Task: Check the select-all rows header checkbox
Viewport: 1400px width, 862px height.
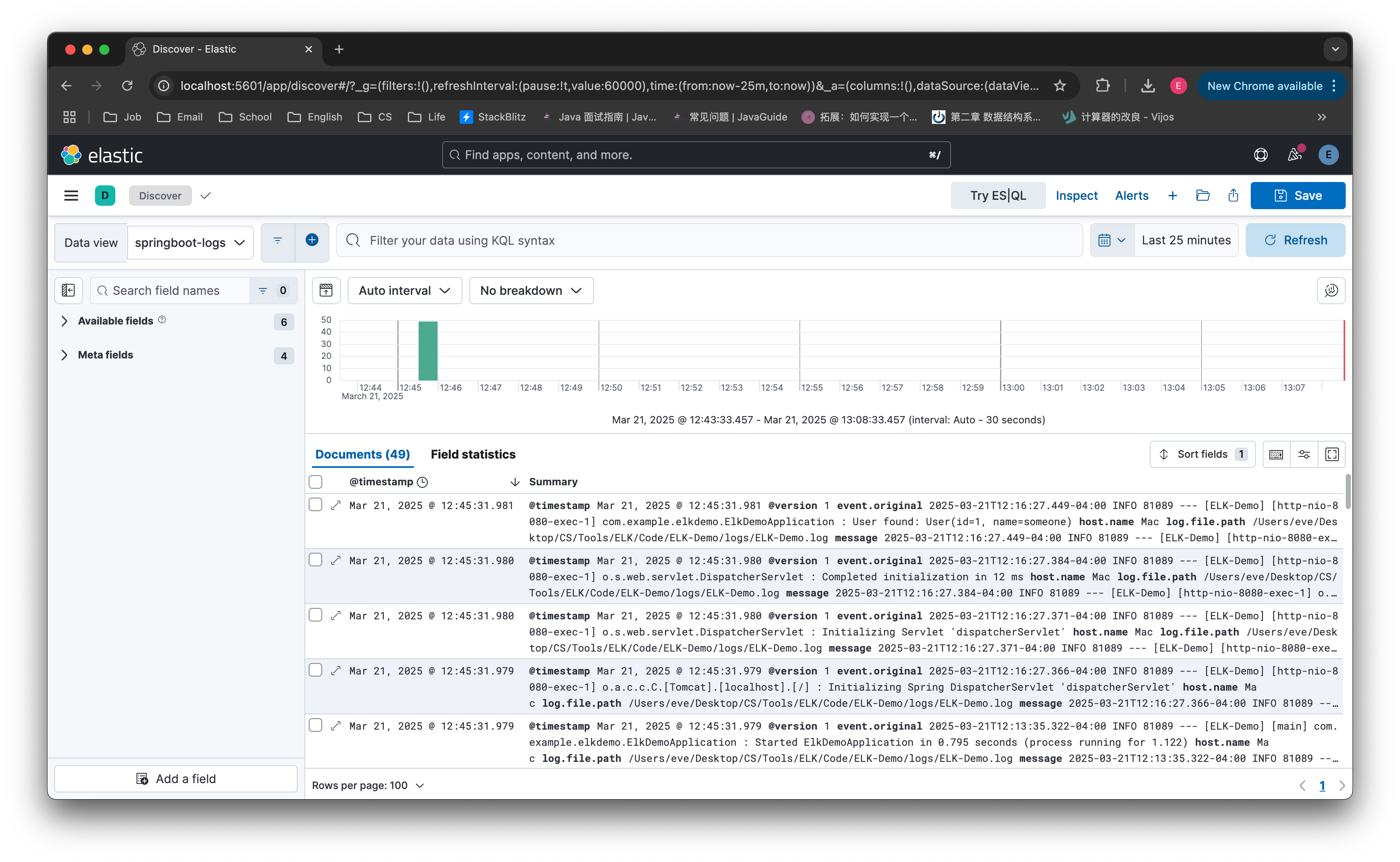Action: pyautogui.click(x=315, y=482)
